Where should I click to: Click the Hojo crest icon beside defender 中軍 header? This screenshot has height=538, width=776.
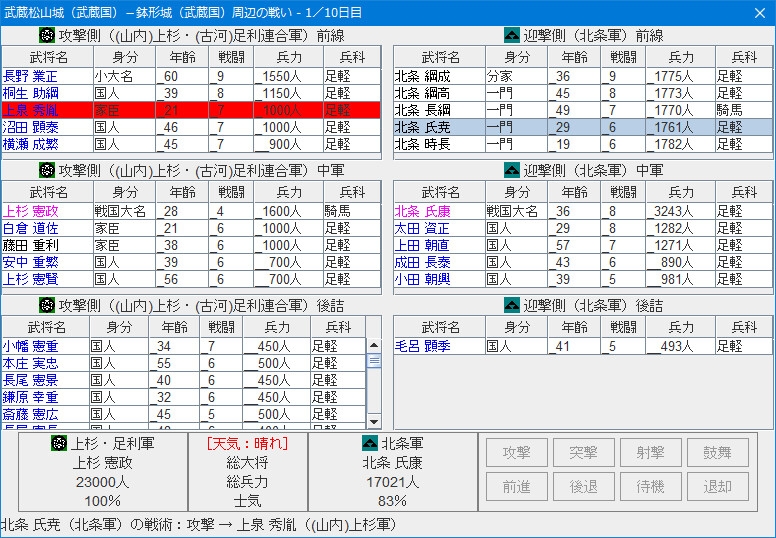511,170
